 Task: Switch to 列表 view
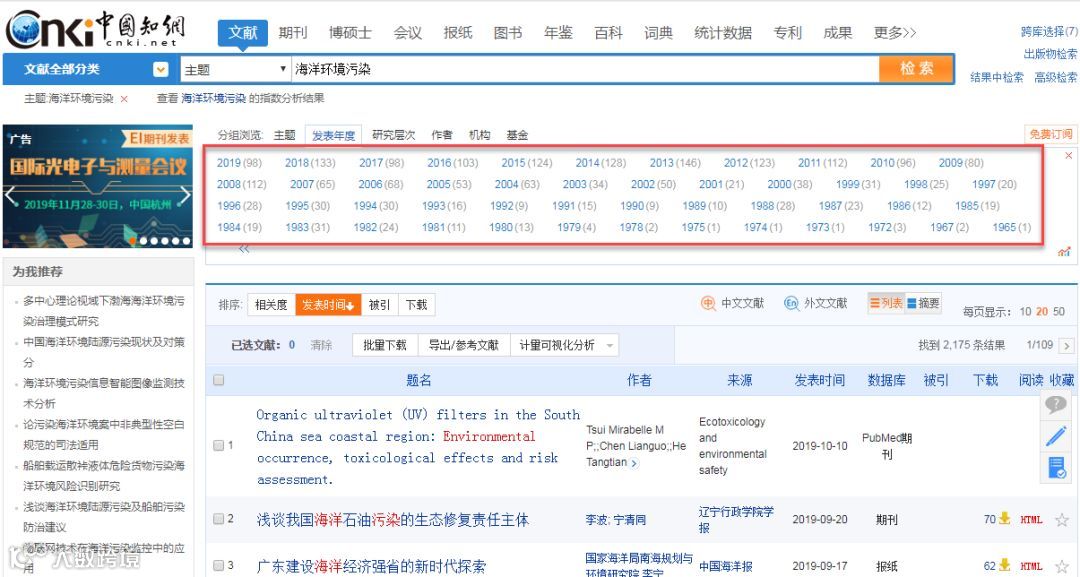pos(885,303)
